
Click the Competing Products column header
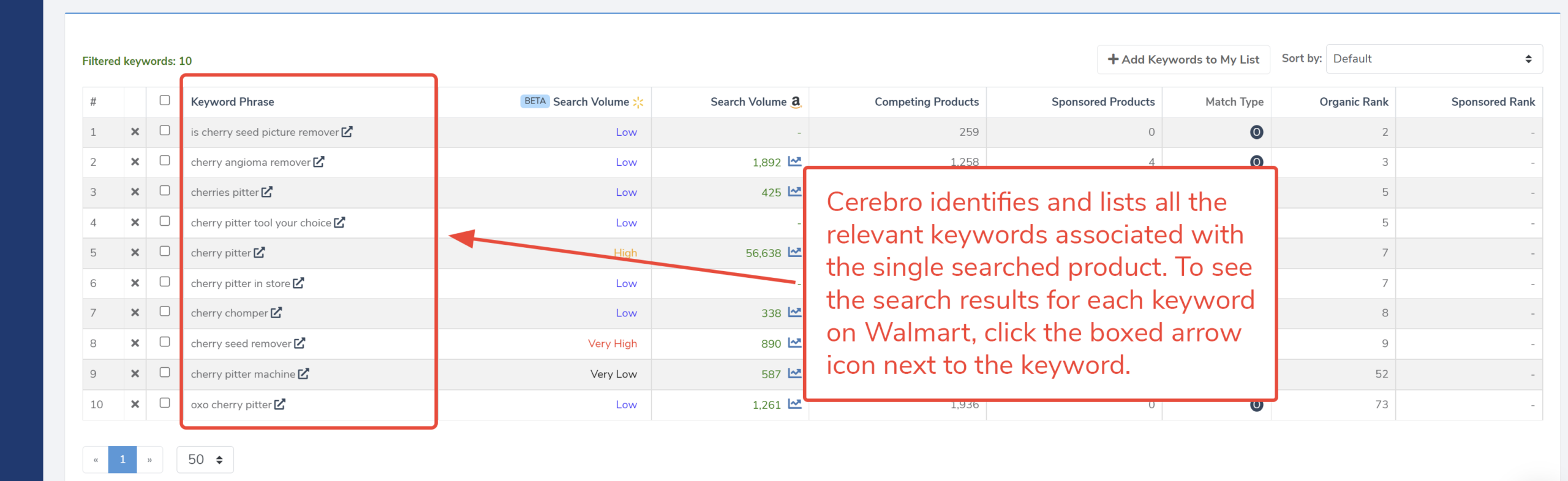tap(926, 102)
